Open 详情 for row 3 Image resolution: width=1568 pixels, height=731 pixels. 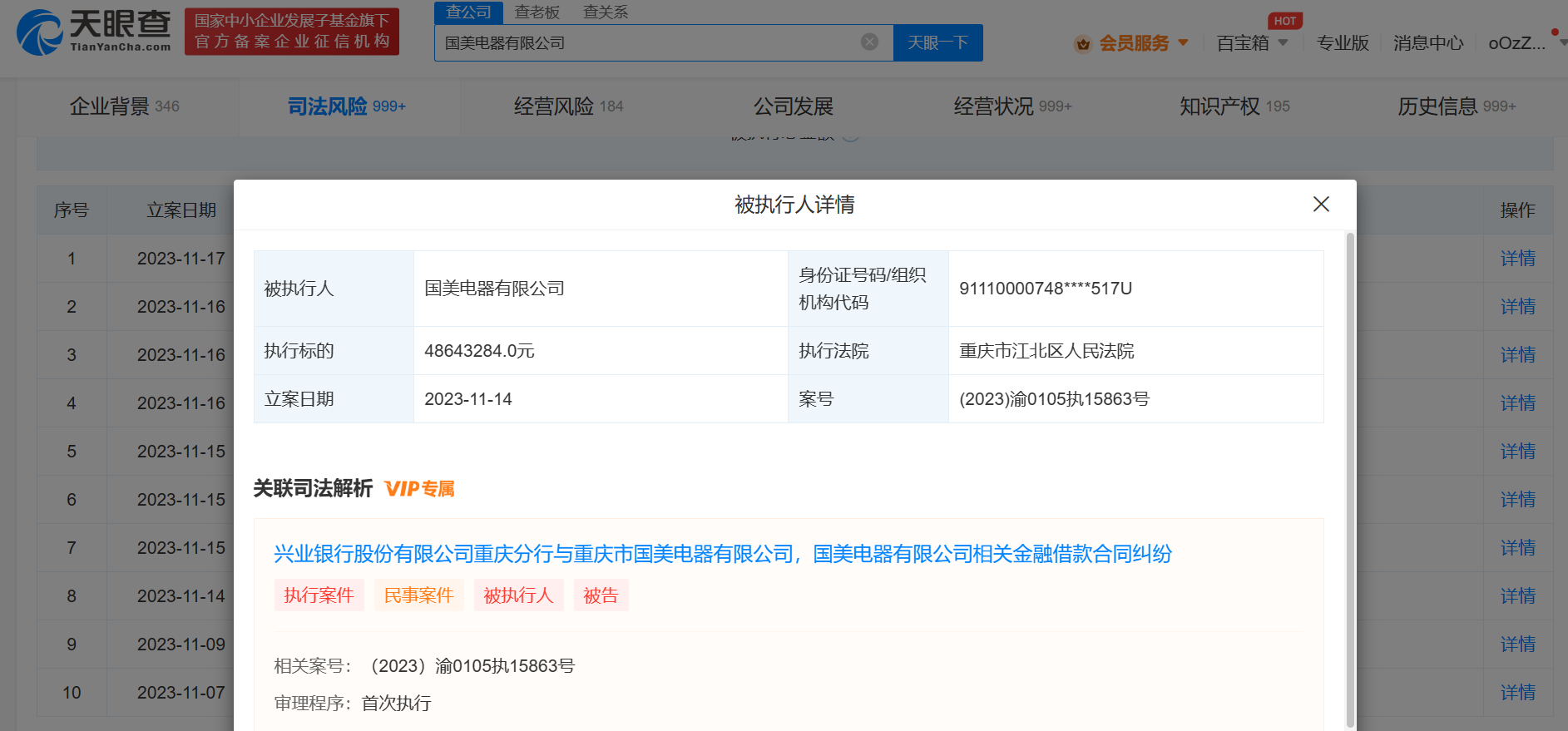(x=1517, y=355)
